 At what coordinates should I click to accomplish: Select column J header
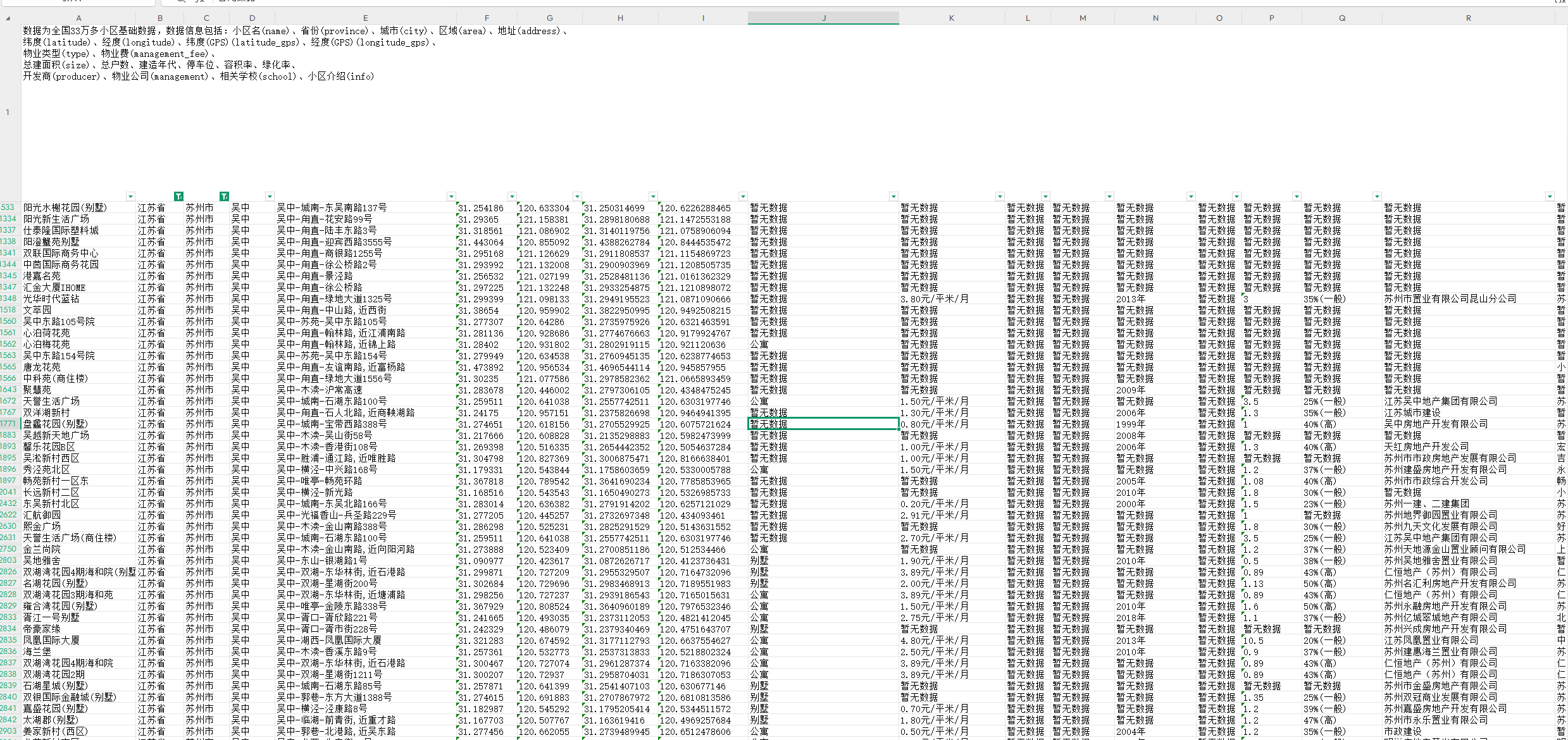pos(823,18)
